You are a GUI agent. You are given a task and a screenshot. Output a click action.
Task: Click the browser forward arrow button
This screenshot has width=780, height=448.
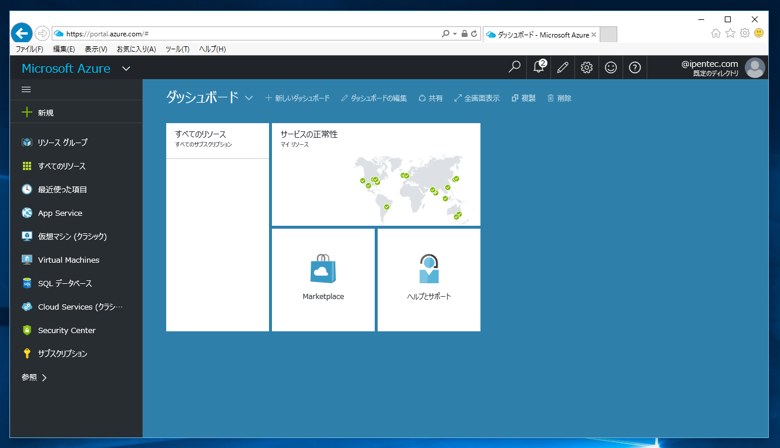42,33
